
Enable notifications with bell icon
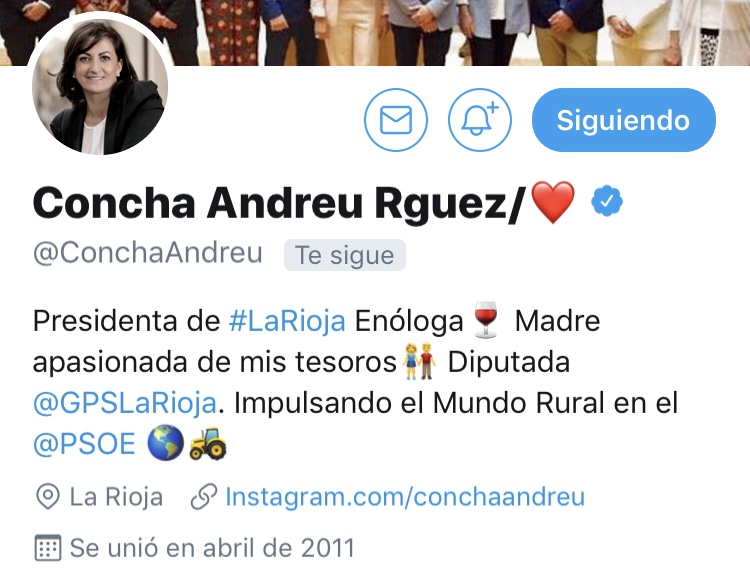coord(480,120)
